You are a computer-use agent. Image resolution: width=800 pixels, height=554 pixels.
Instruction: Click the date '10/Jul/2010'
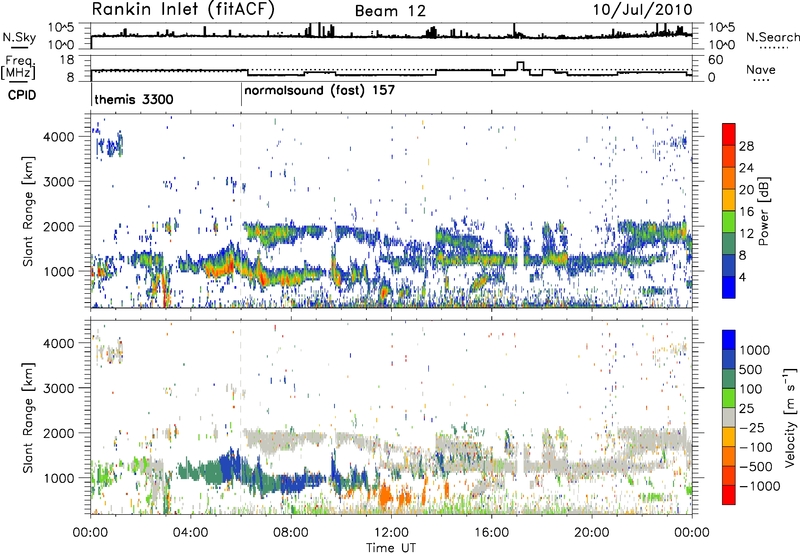[x=642, y=9]
